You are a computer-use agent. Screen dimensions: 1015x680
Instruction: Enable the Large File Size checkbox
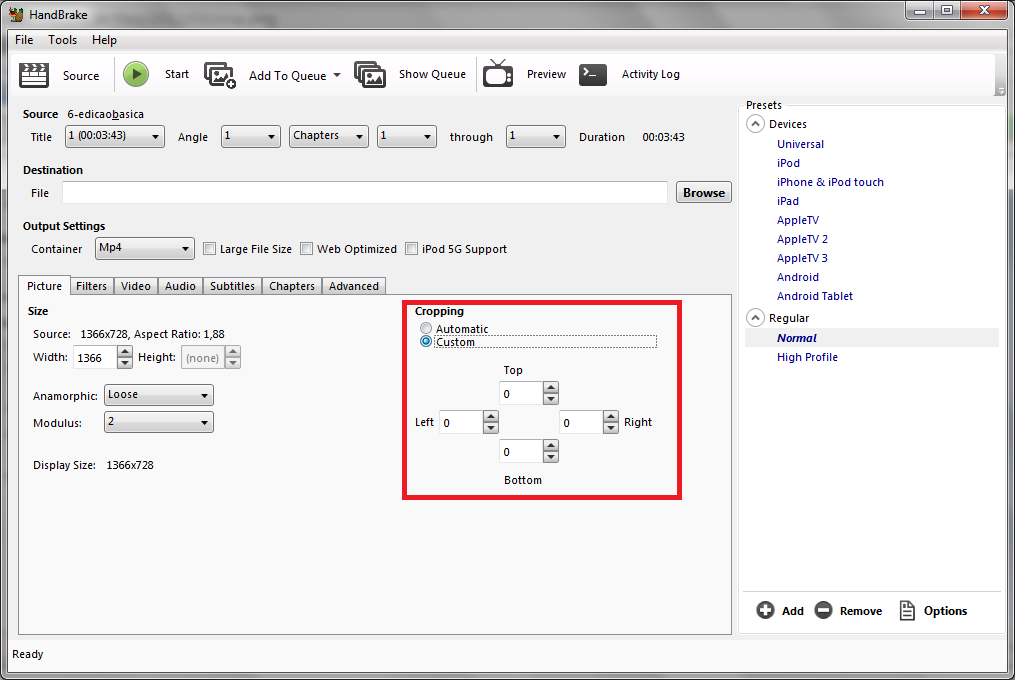click(x=209, y=249)
